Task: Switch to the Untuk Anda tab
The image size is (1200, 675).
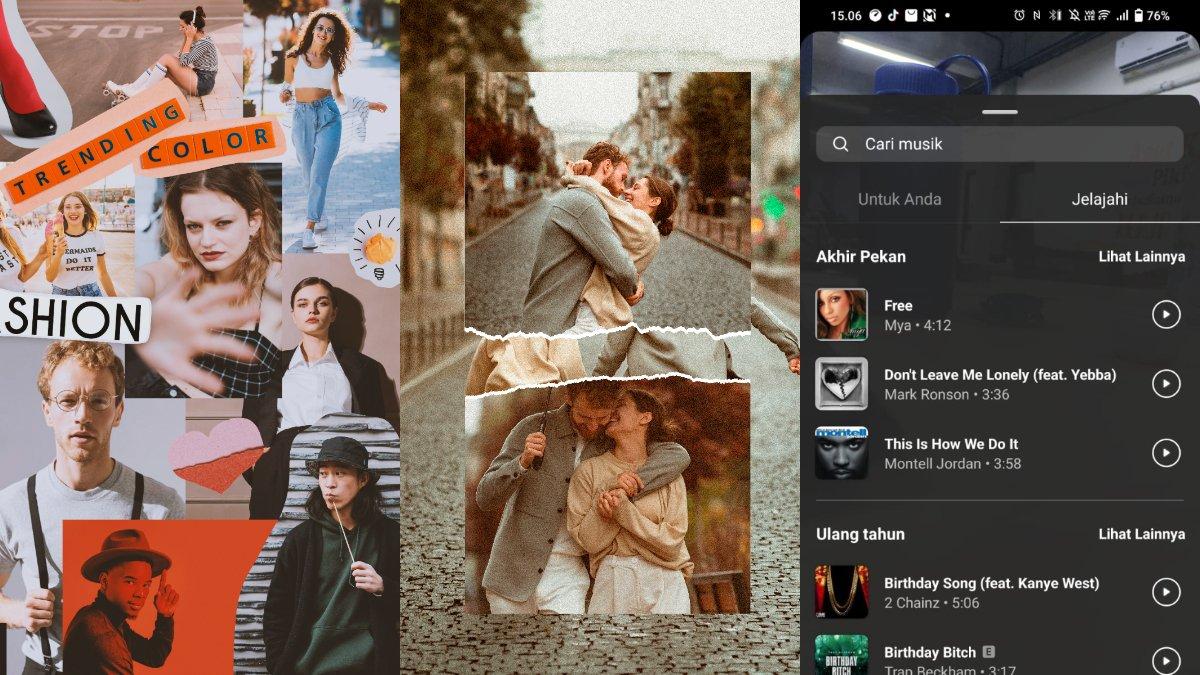Action: [x=899, y=199]
